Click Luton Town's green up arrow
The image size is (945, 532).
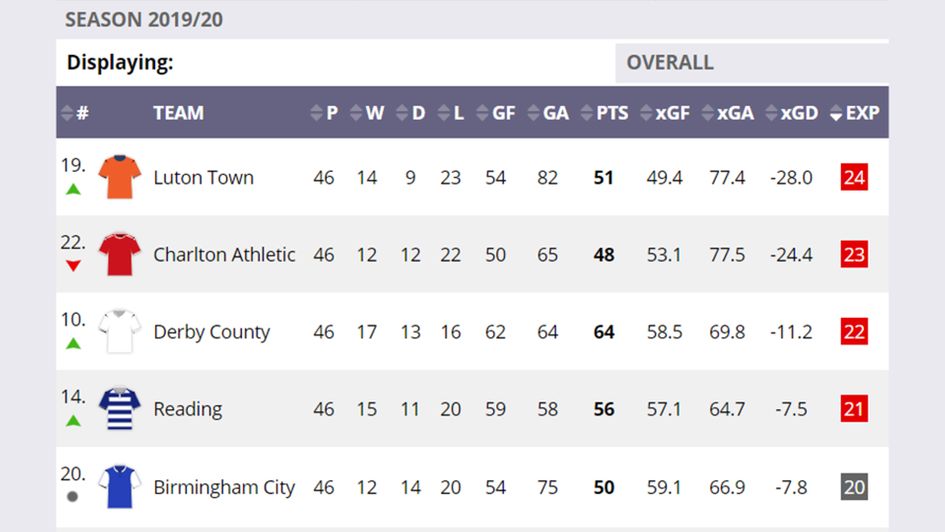point(73,189)
